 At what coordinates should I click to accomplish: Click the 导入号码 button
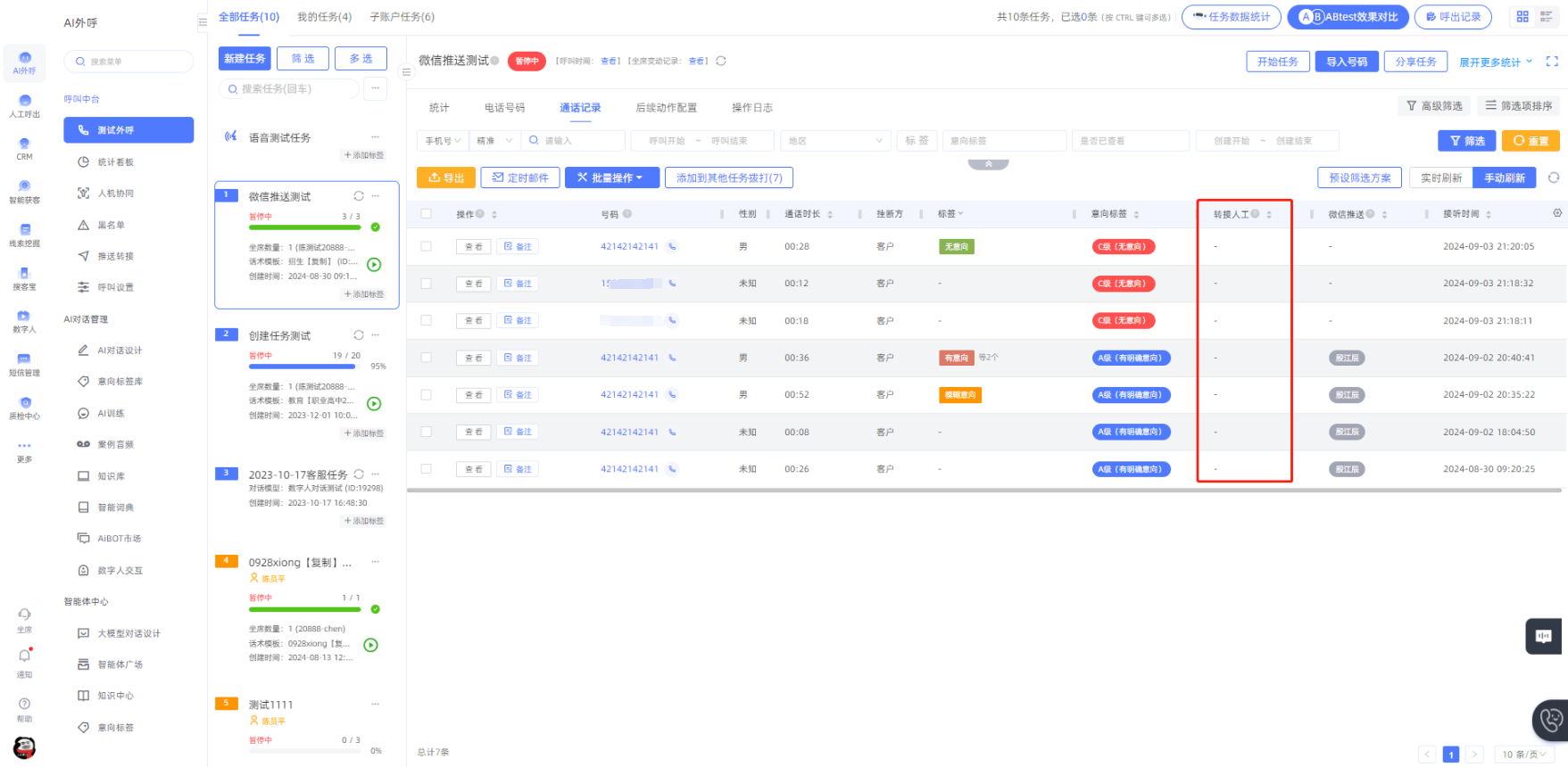[1346, 62]
